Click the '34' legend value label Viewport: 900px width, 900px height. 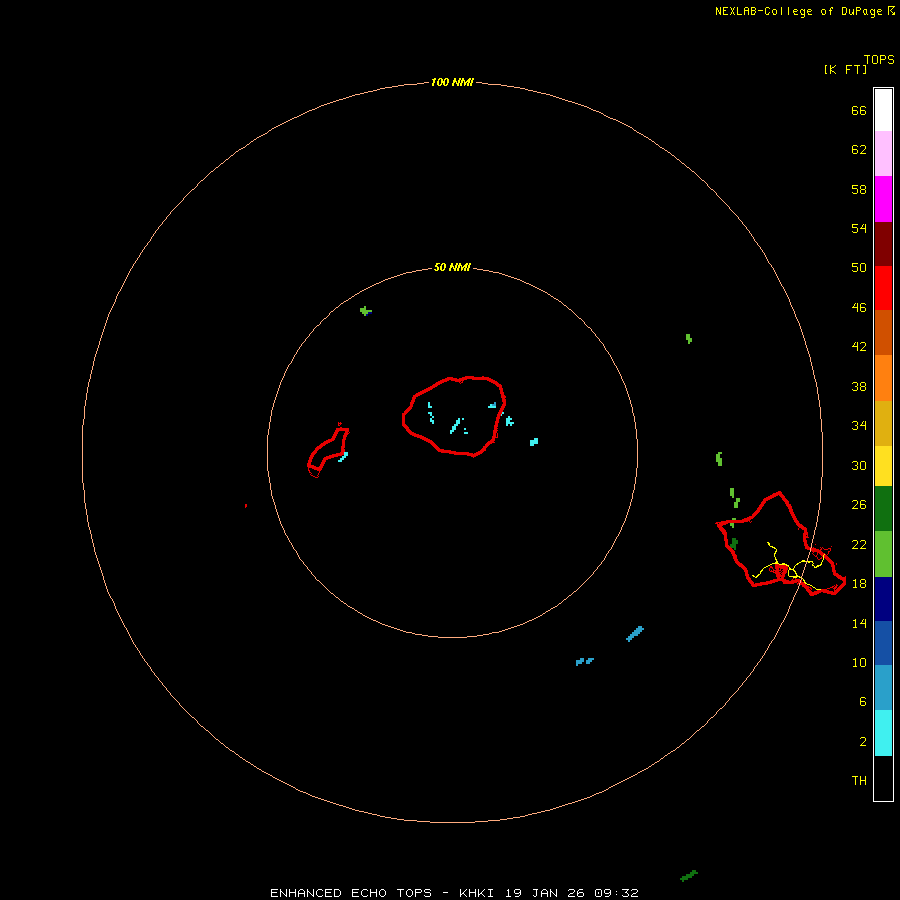[x=859, y=425]
